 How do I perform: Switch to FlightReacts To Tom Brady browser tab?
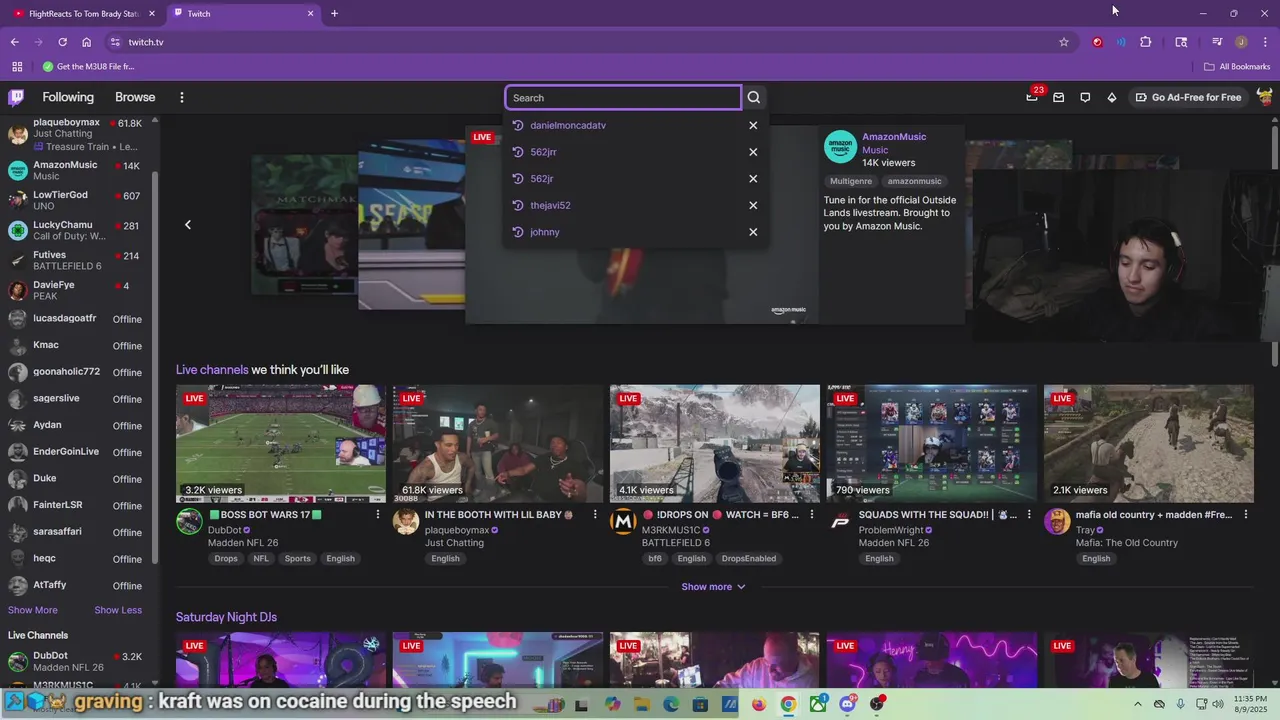click(x=85, y=13)
